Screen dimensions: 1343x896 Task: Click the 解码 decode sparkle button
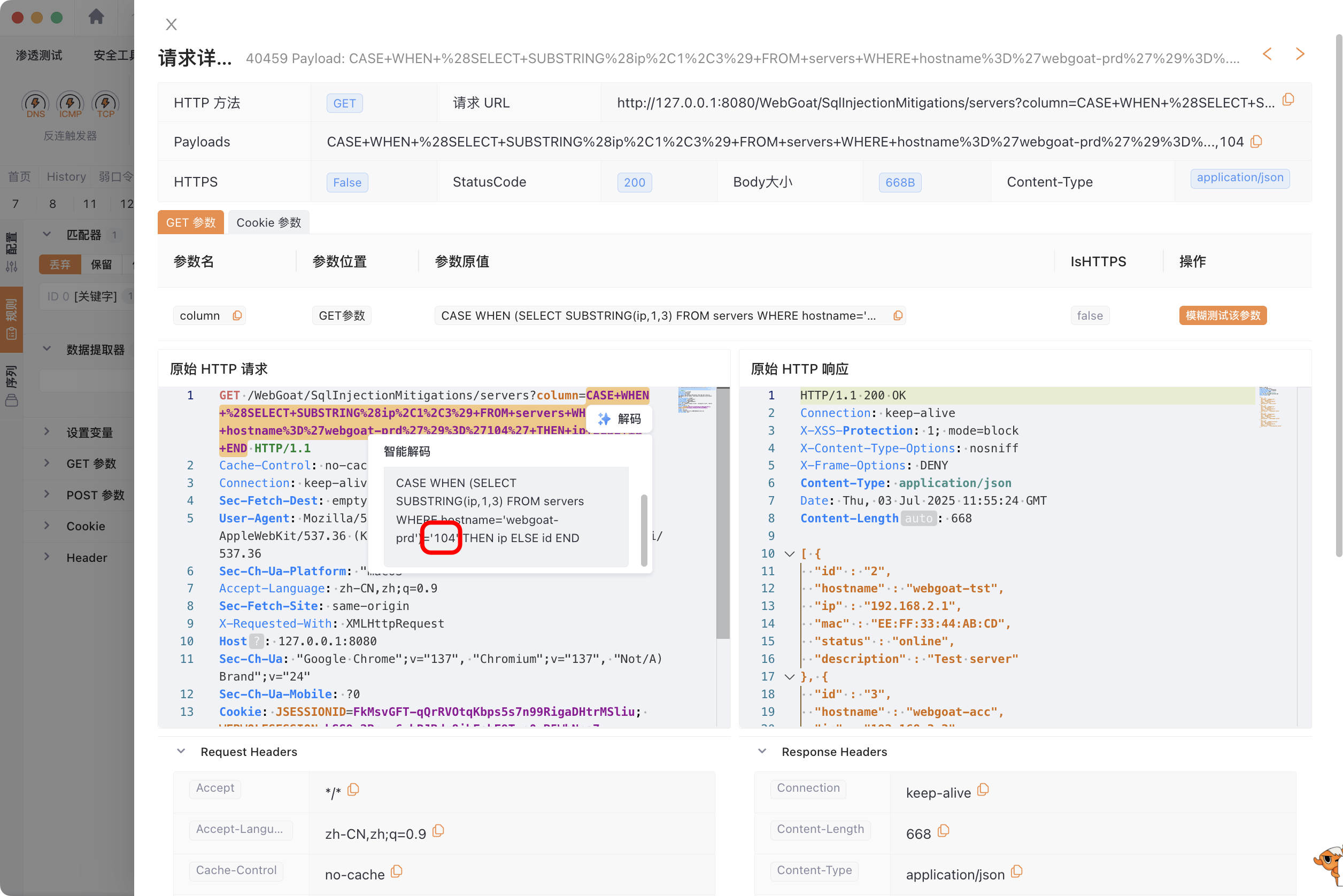pos(620,419)
